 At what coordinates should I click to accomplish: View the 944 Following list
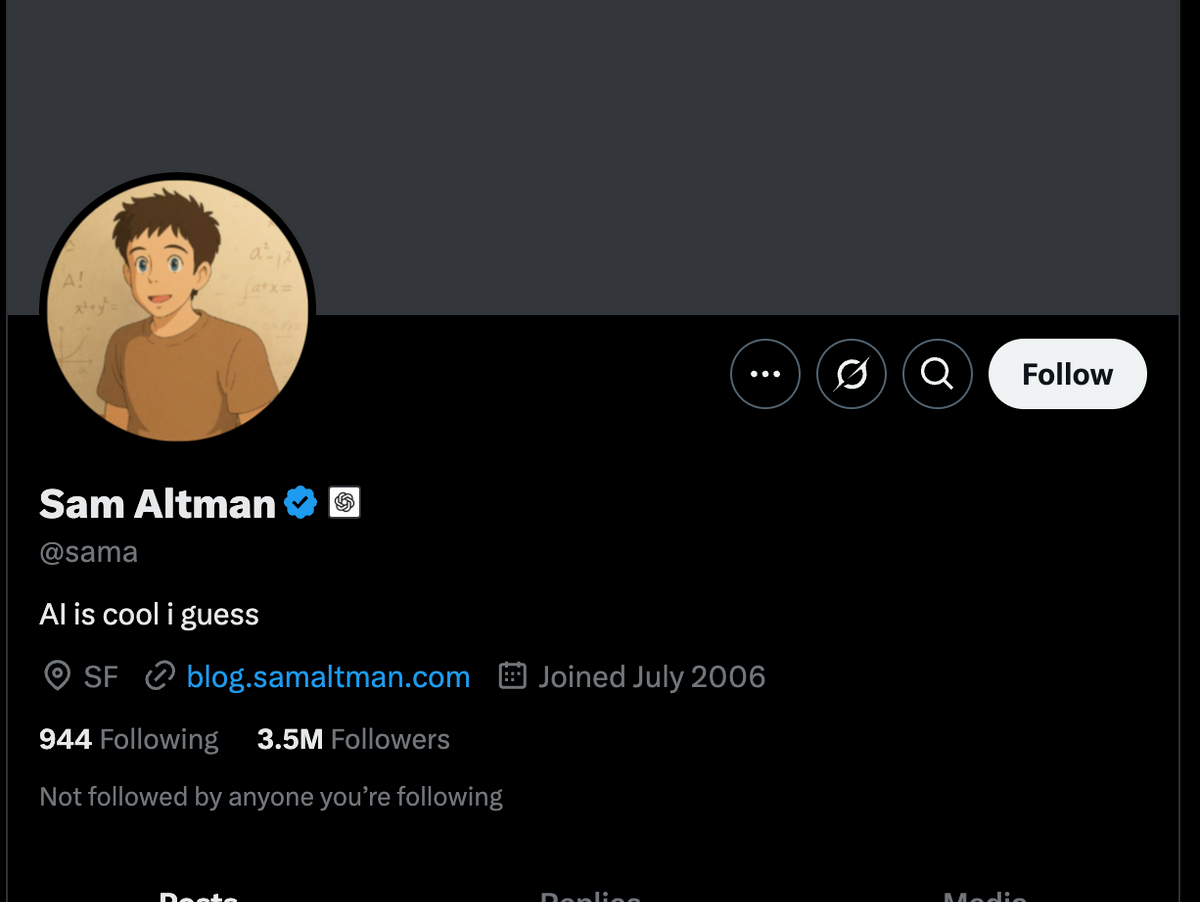click(x=128, y=739)
